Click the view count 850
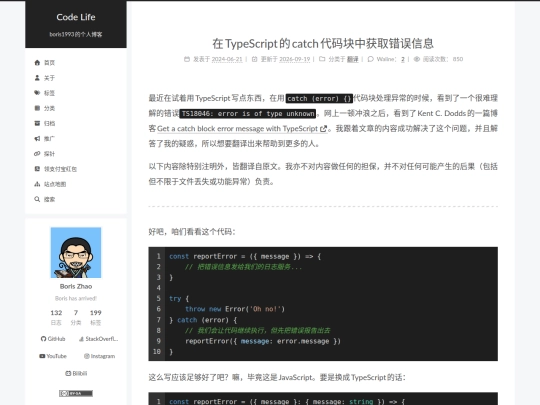This screenshot has height=405, width=540. (458, 59)
